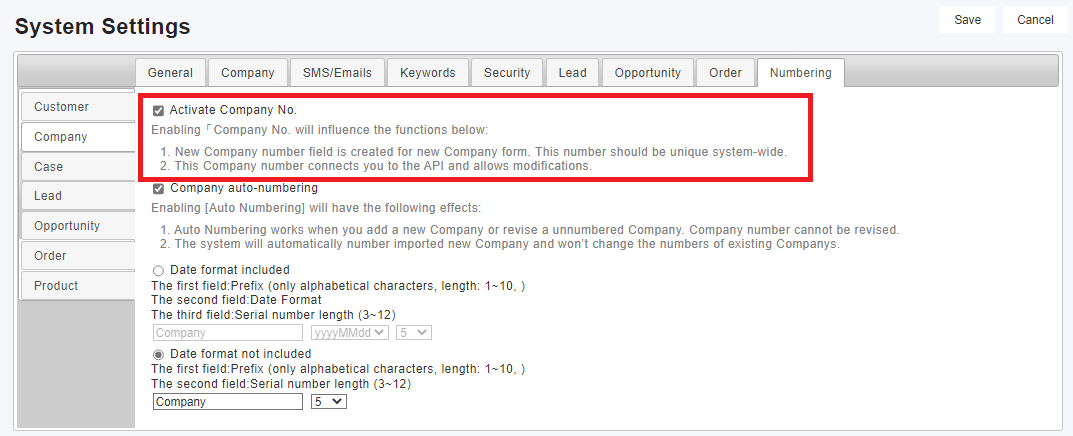This screenshot has height=436, width=1073.
Task: Click the active Company prefix input field
Action: point(227,401)
